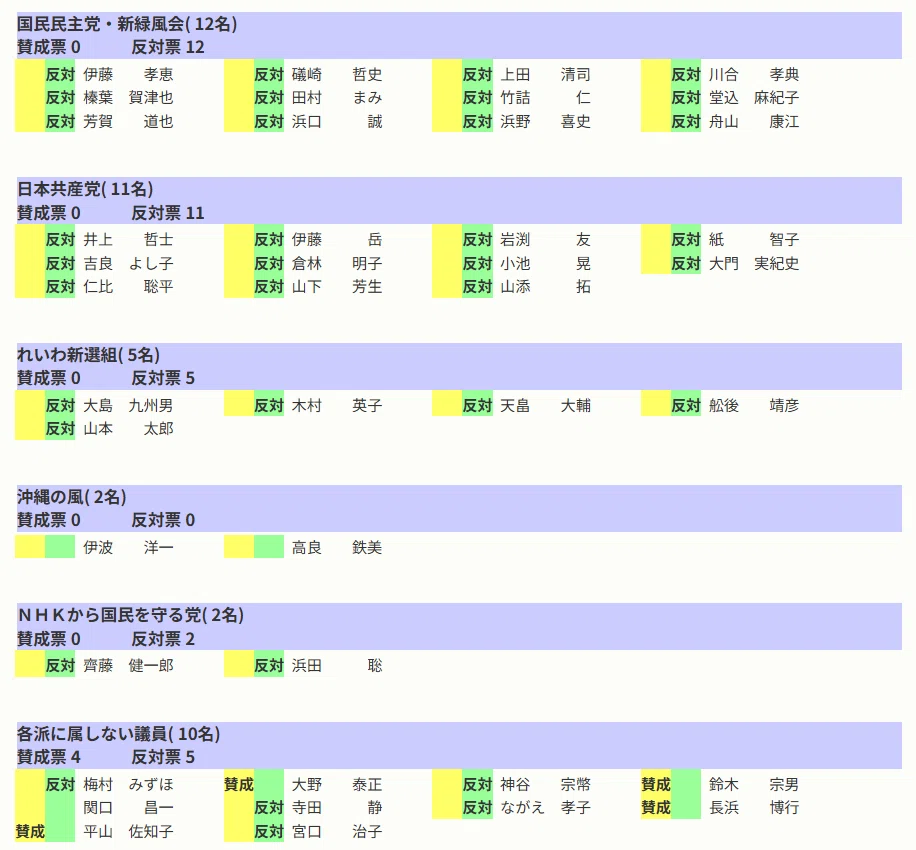Image resolution: width=916 pixels, height=850 pixels.
Task: Click the blank green vote cell beside 伊波 洋一
Action: pos(60,547)
